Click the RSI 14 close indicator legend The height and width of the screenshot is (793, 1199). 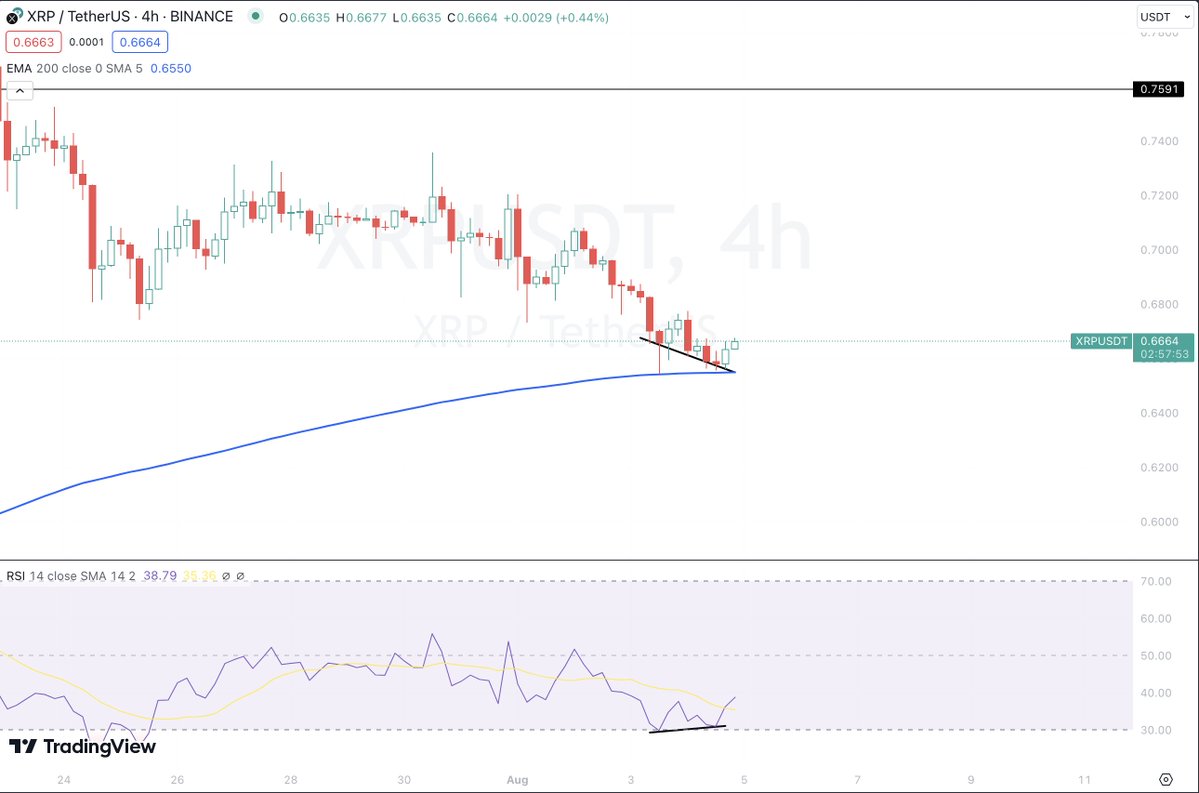pyautogui.click(x=71, y=576)
